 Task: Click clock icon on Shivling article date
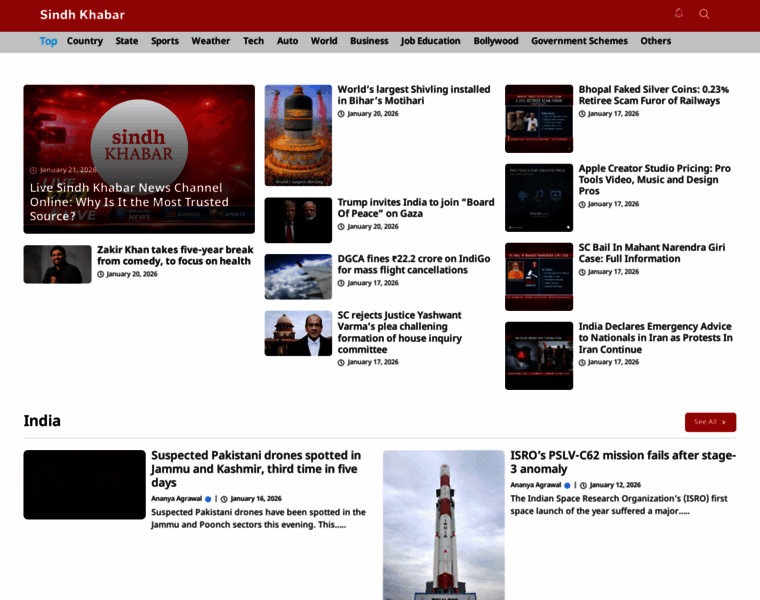point(341,114)
